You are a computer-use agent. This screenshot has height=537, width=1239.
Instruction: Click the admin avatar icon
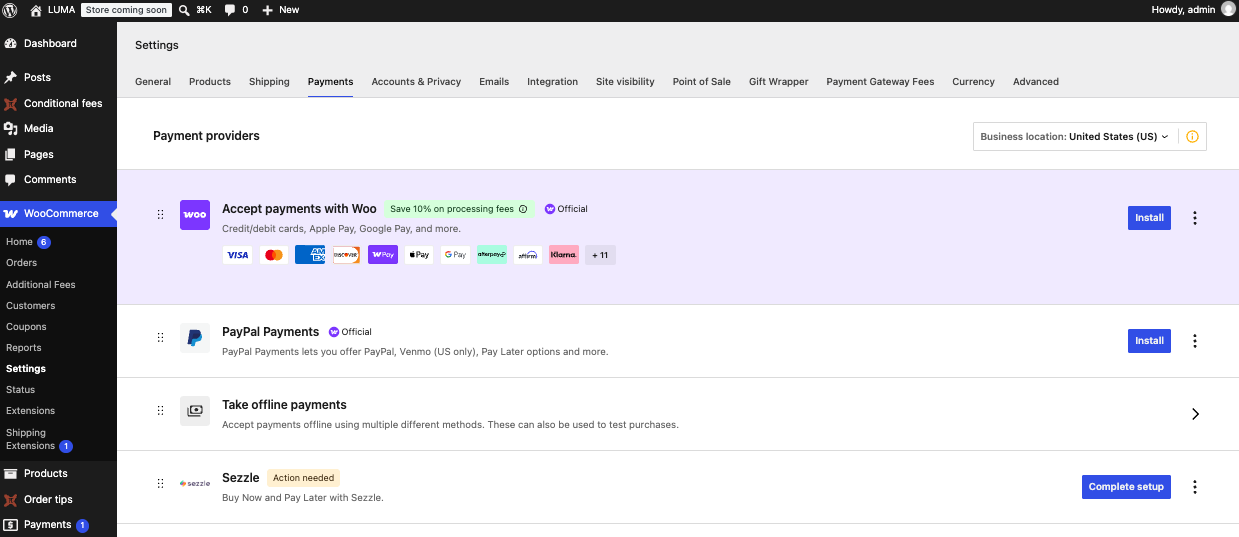tap(1228, 9)
